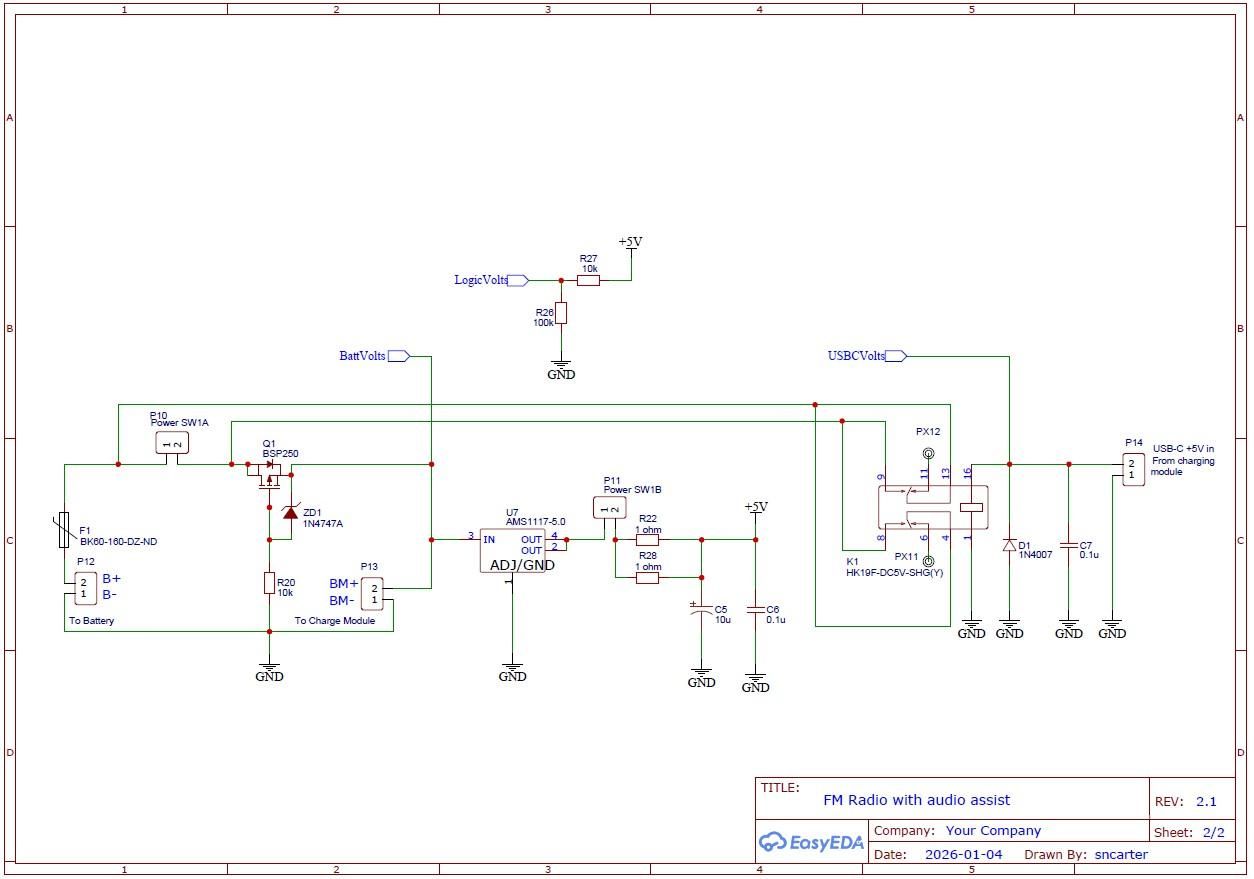Click resistor R20 10k symbol
1254x879 pixels.
(269, 582)
